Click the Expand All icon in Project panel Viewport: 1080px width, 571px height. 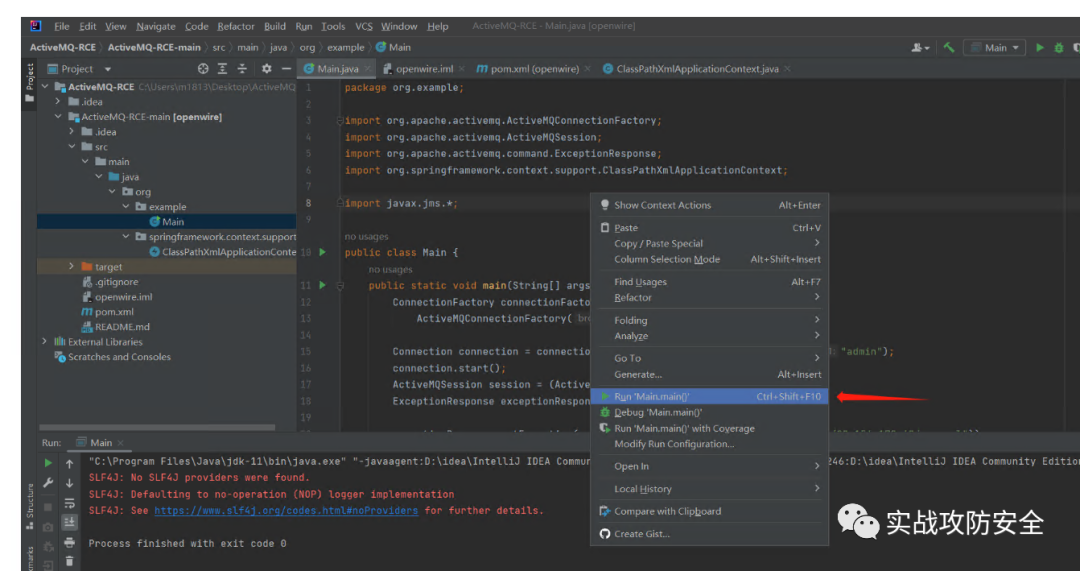(222, 69)
